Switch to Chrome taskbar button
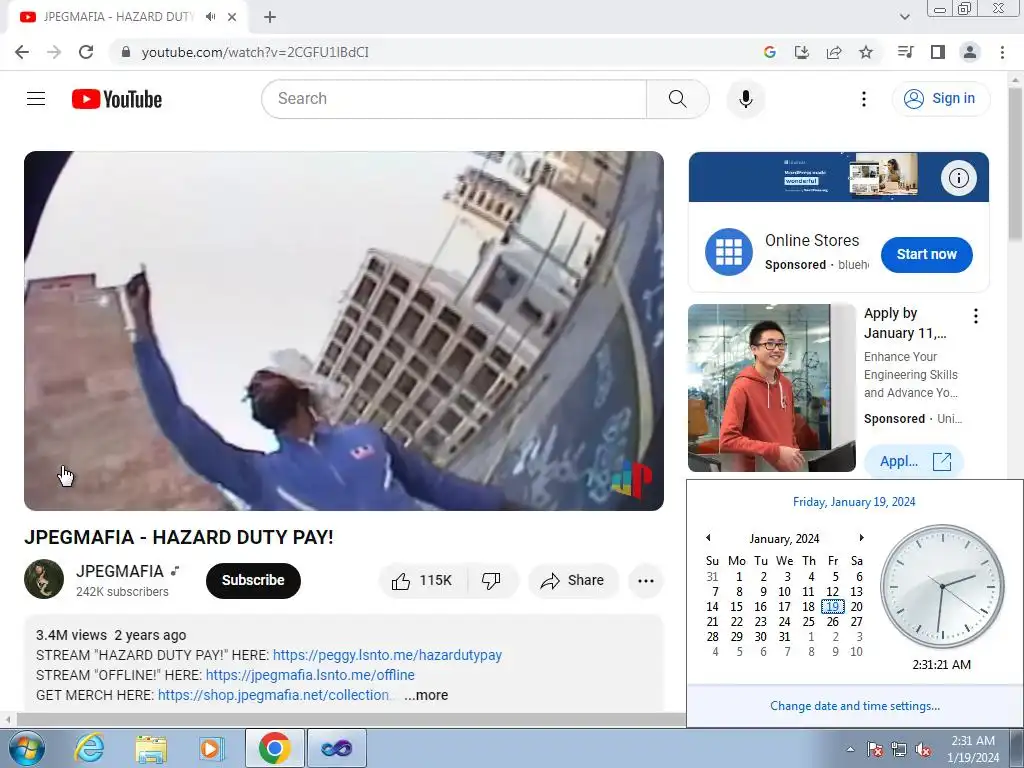Image resolution: width=1024 pixels, height=768 pixels. (274, 748)
